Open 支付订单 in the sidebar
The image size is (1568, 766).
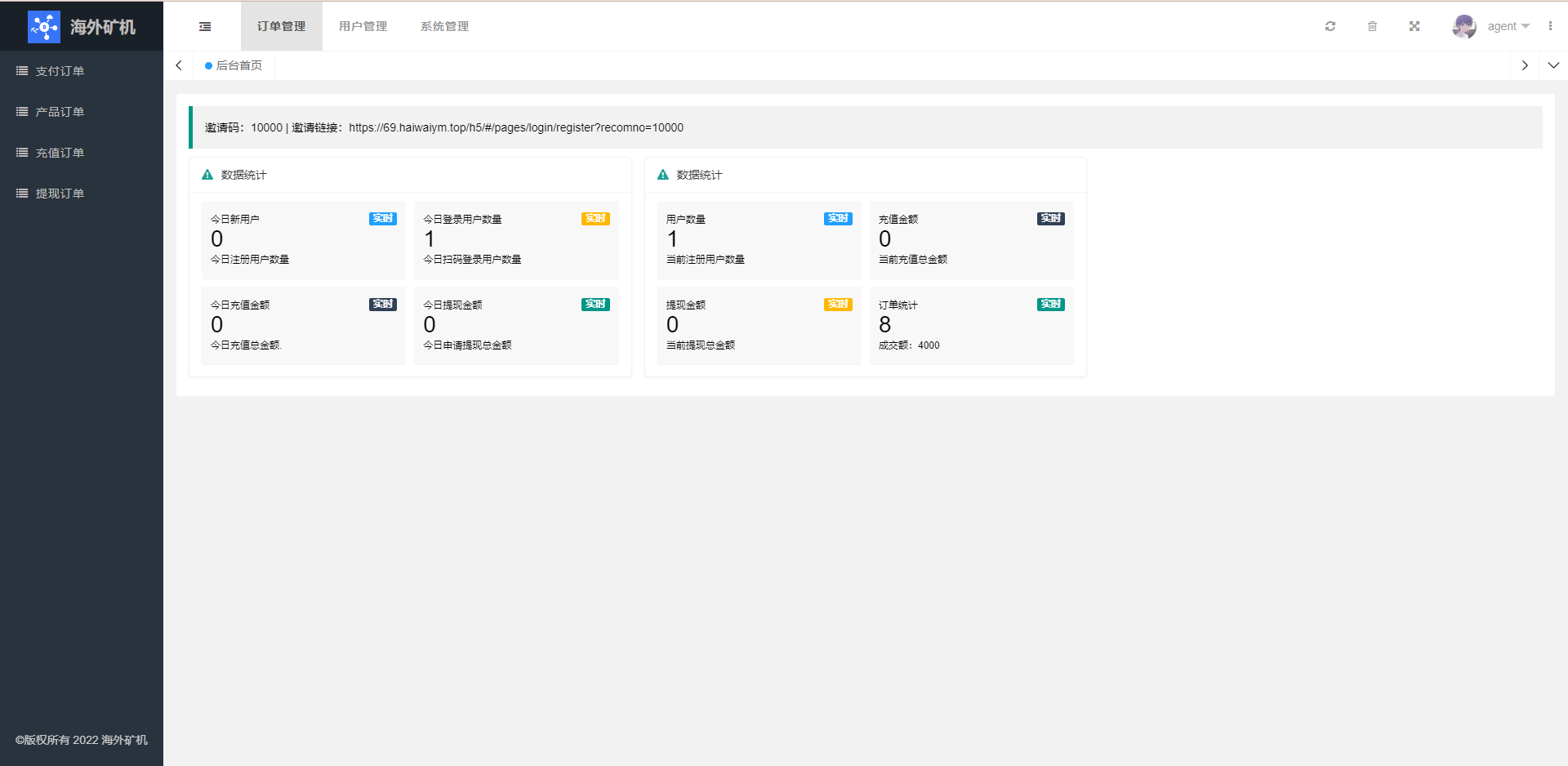point(60,71)
